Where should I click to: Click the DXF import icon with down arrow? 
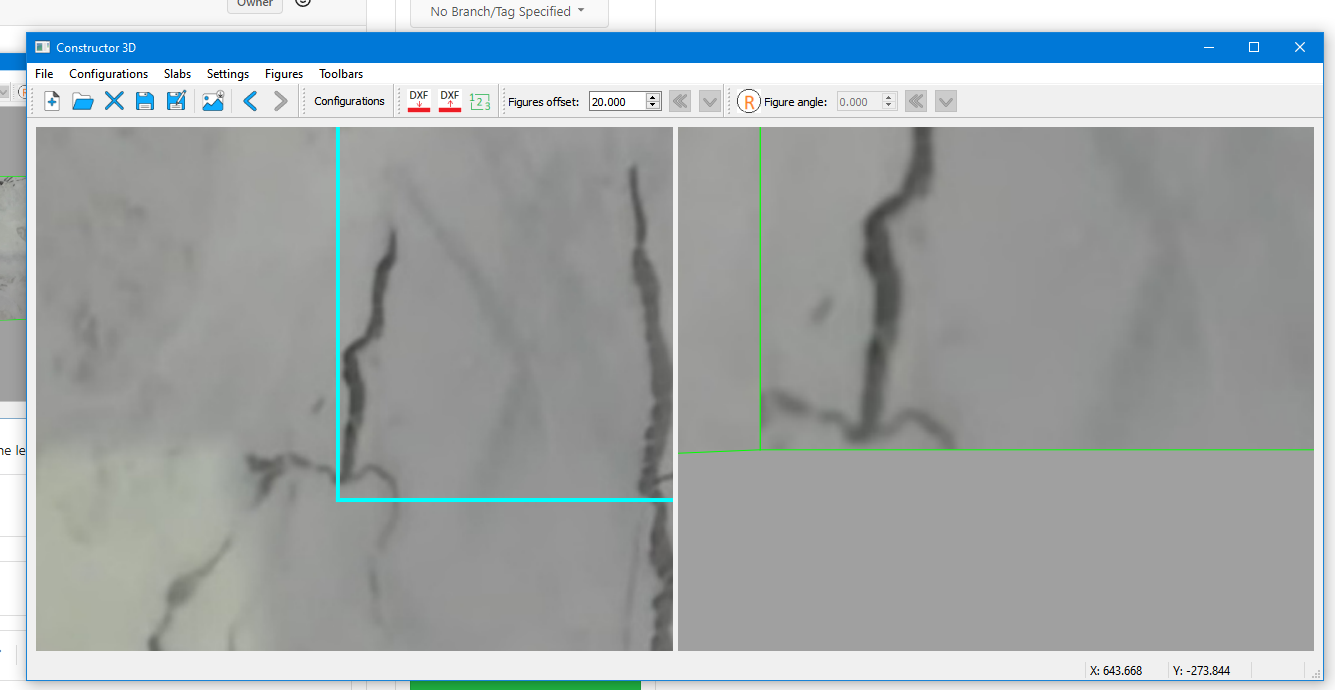coord(419,101)
